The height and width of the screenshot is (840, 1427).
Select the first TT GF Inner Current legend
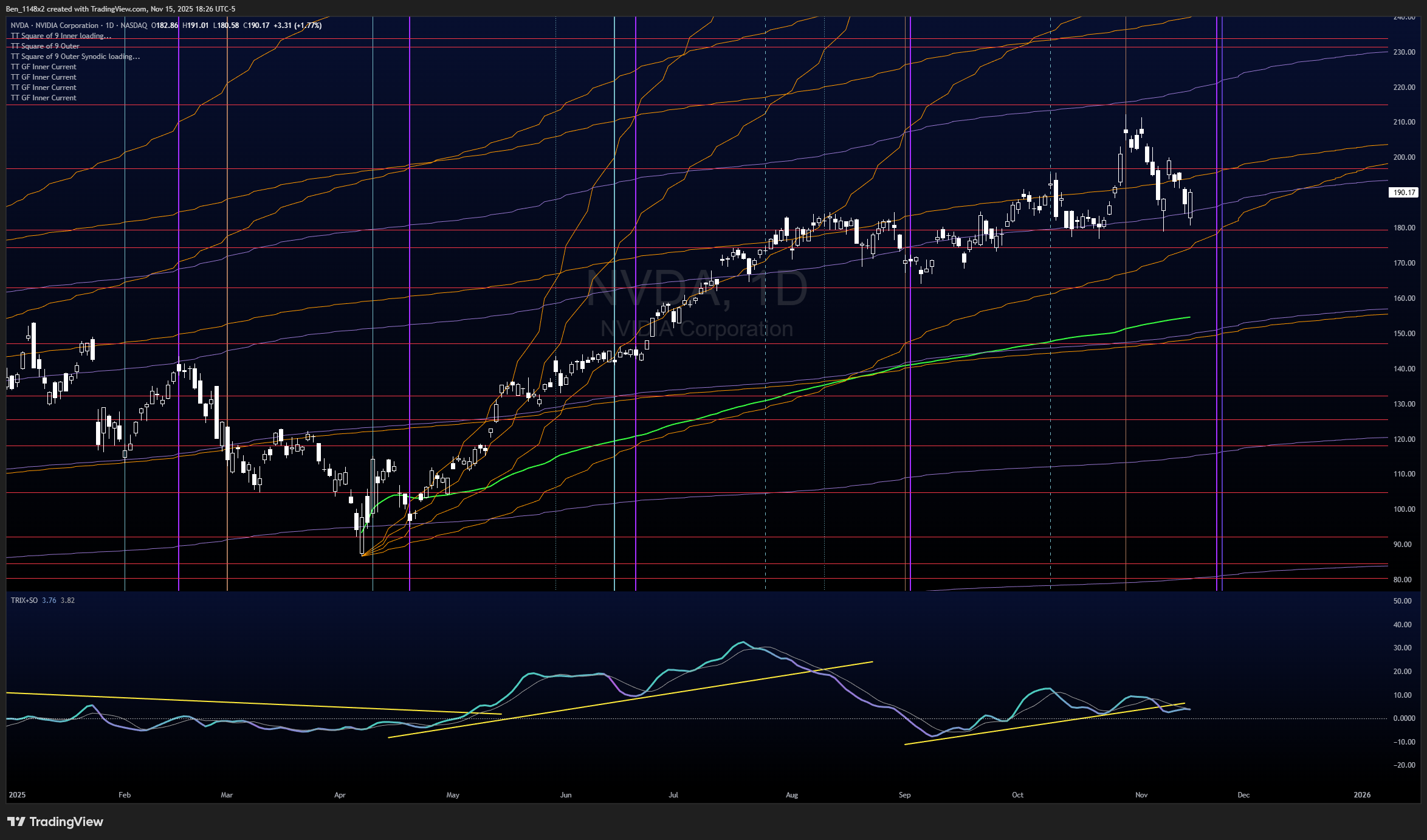click(x=44, y=67)
